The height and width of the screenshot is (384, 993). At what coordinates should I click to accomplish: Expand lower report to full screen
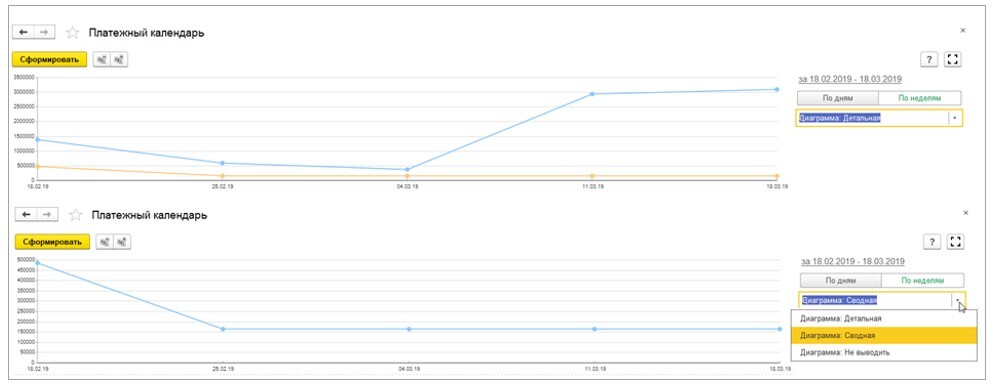956,242
